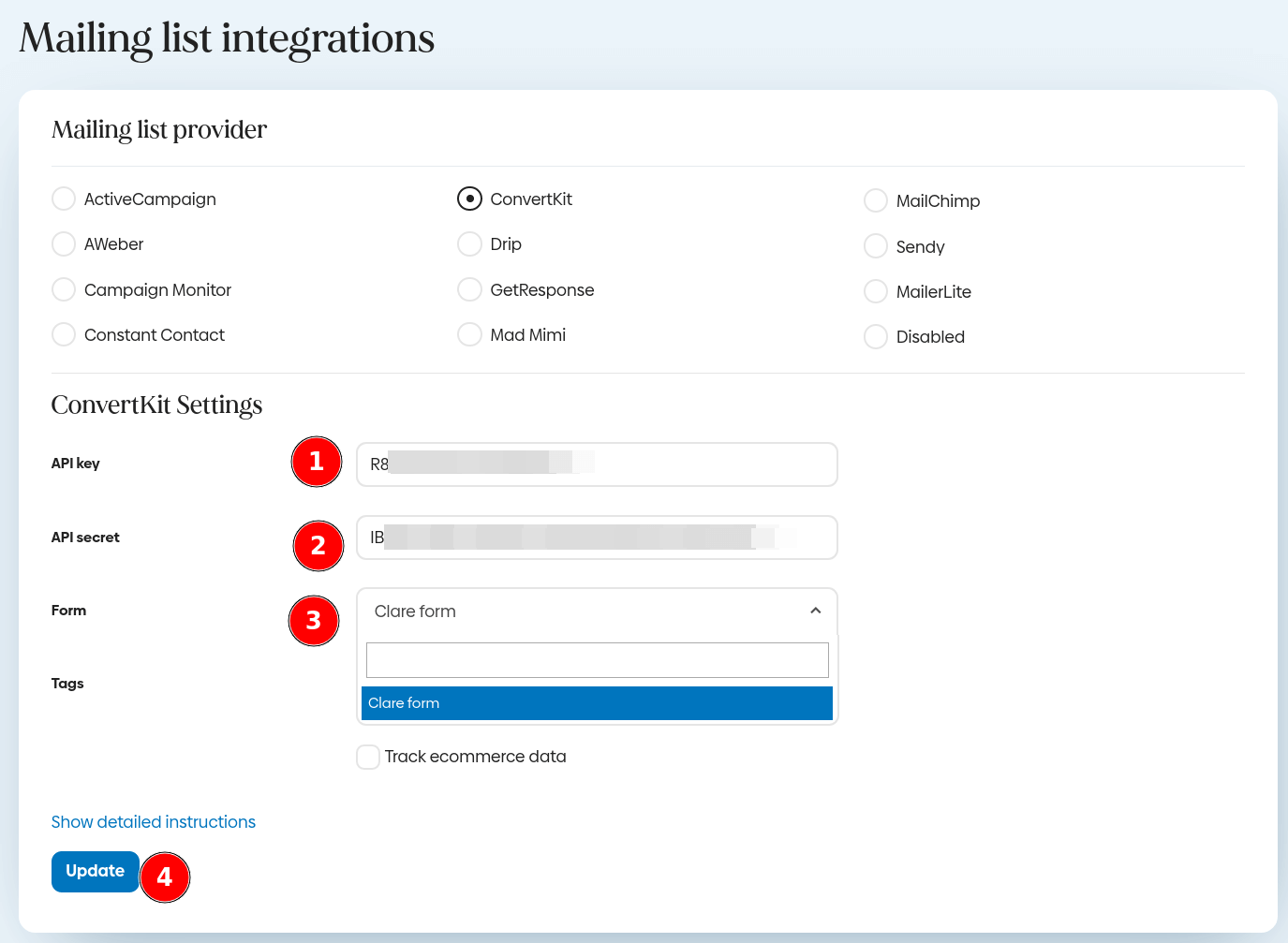Select the ActiveCampaign provider radio button

64,199
